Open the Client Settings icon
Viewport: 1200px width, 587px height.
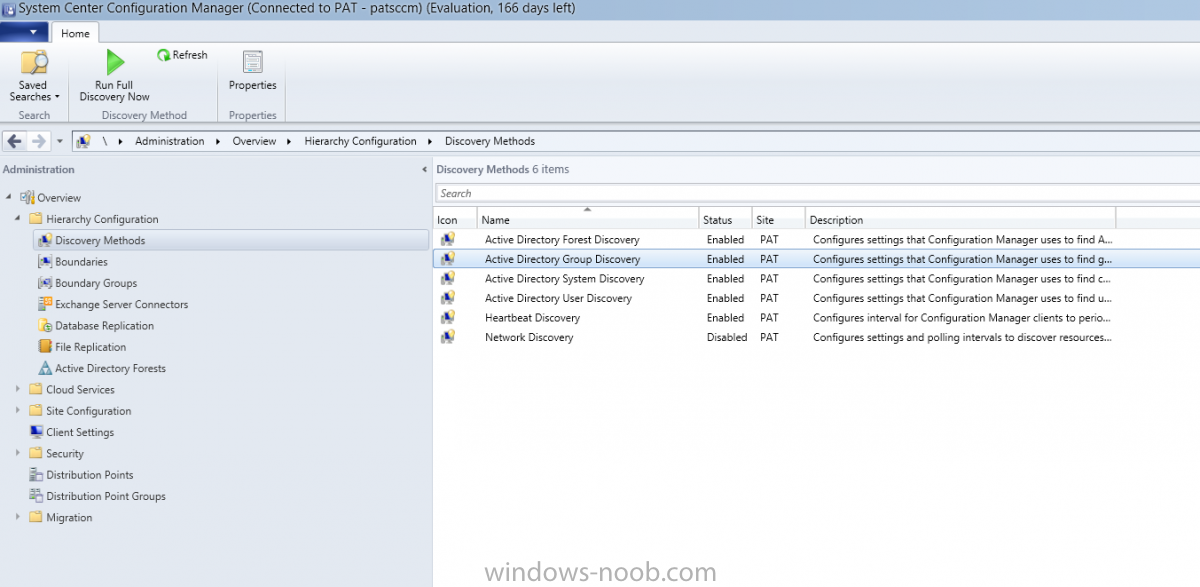pos(36,432)
